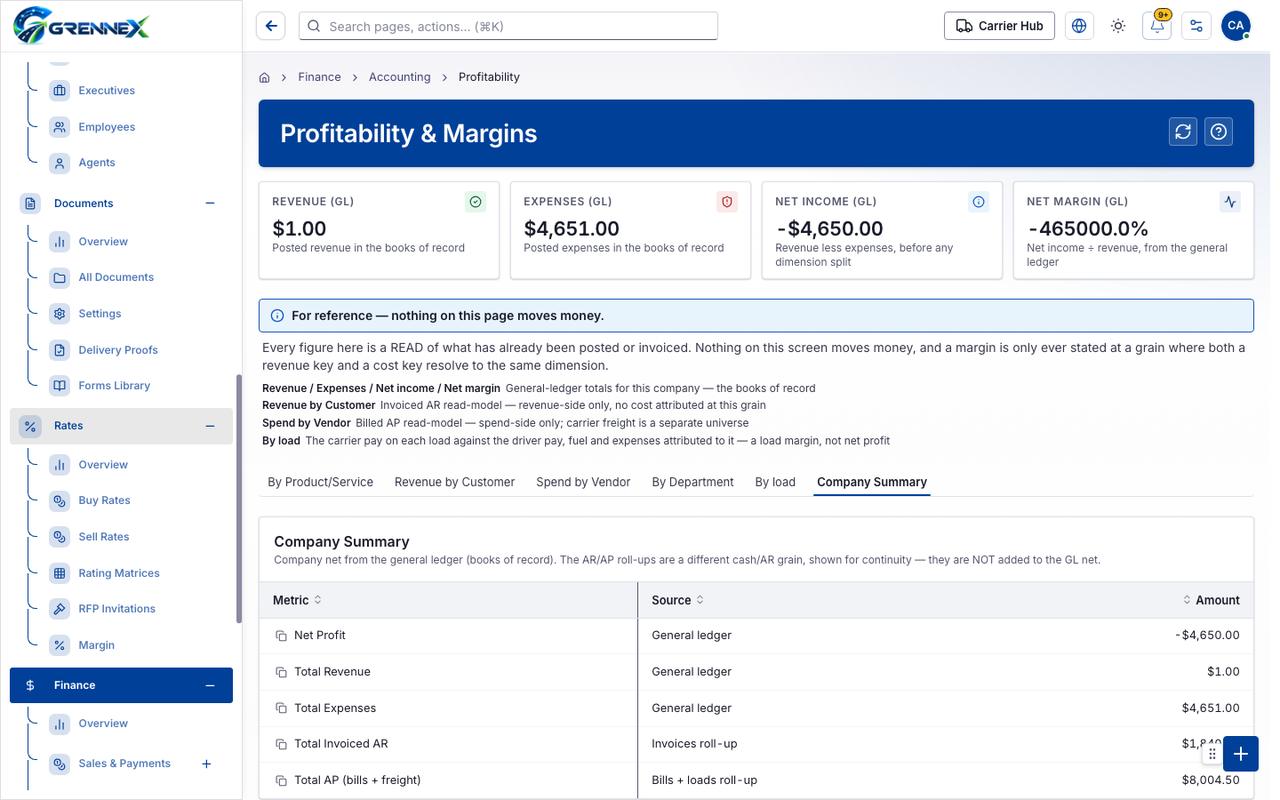Image resolution: width=1280 pixels, height=800 pixels.
Task: Open Delivery Proofs in the sidebar
Action: pos(118,350)
